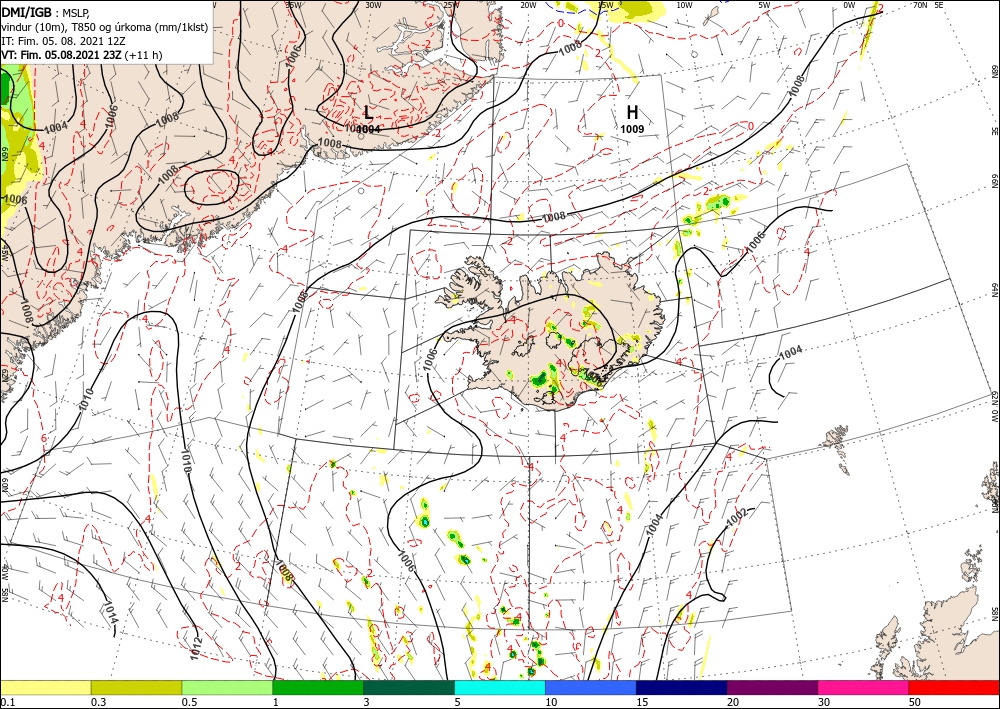
Task: Click the 1009 pressure value under H
Action: click(632, 129)
